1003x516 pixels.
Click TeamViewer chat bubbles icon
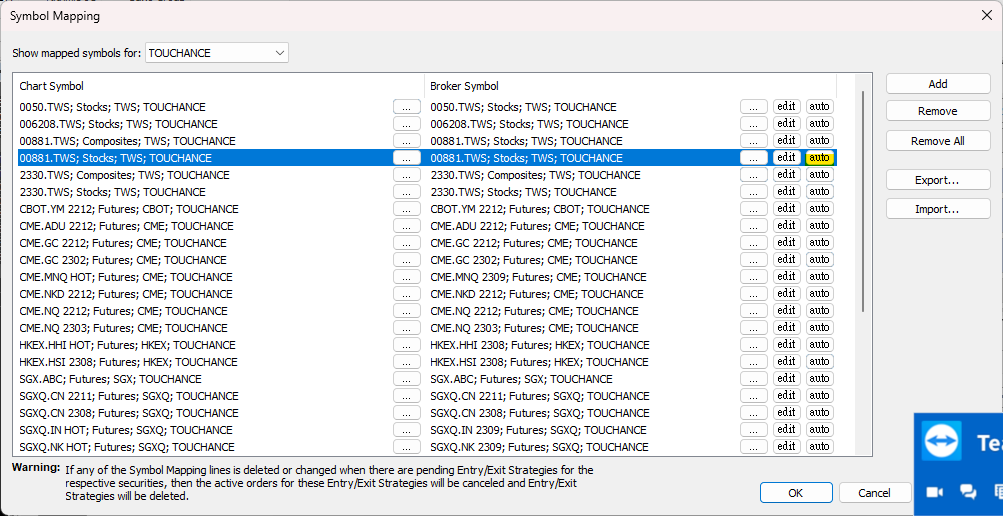tap(968, 492)
